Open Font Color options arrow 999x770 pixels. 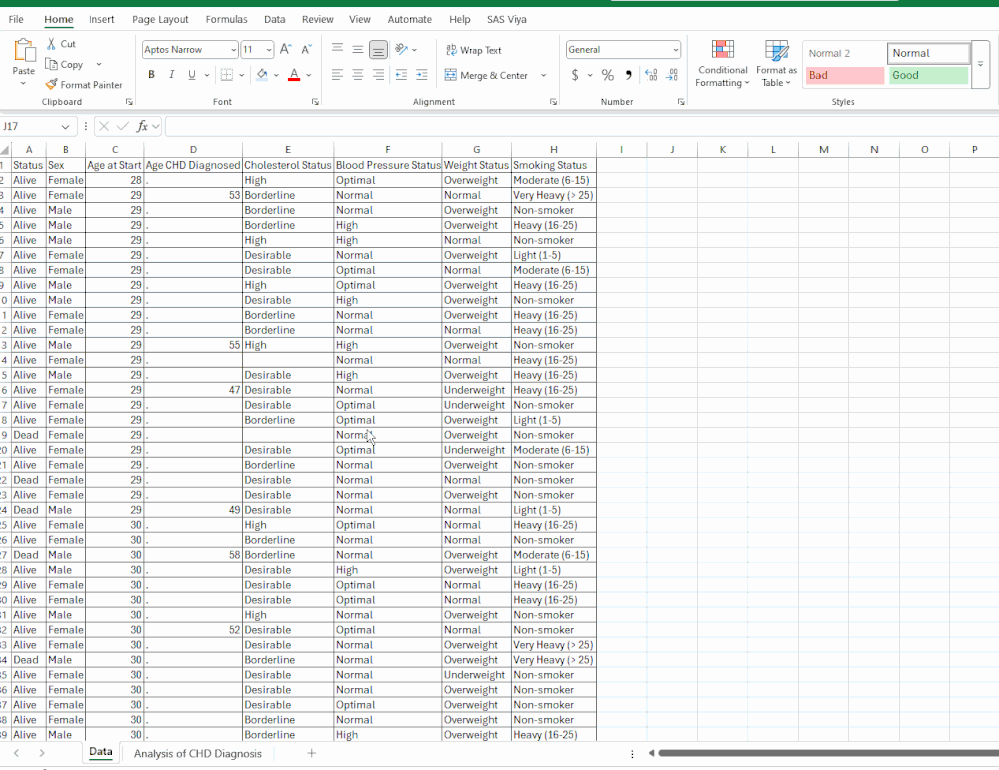(309, 75)
